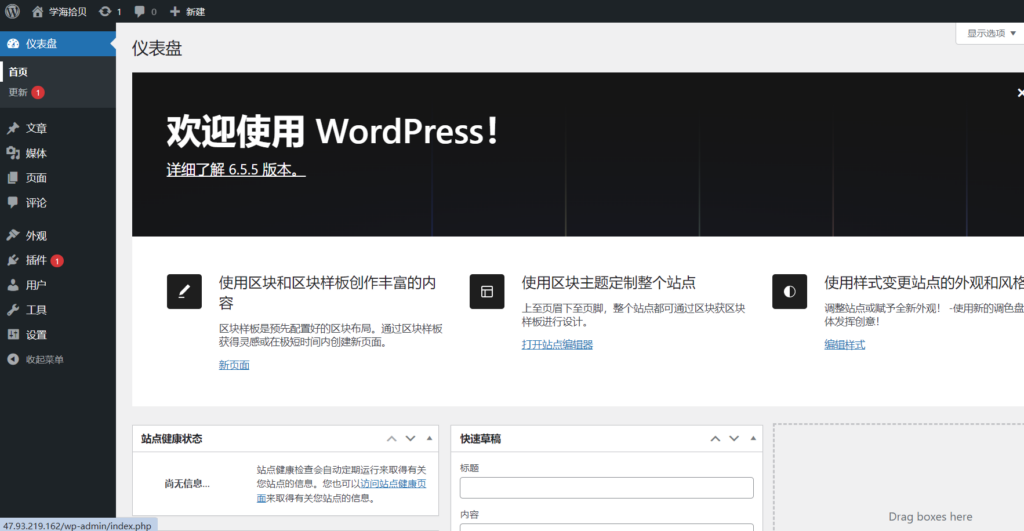
Task: Open the 设置 settings menu
Action: click(x=36, y=335)
